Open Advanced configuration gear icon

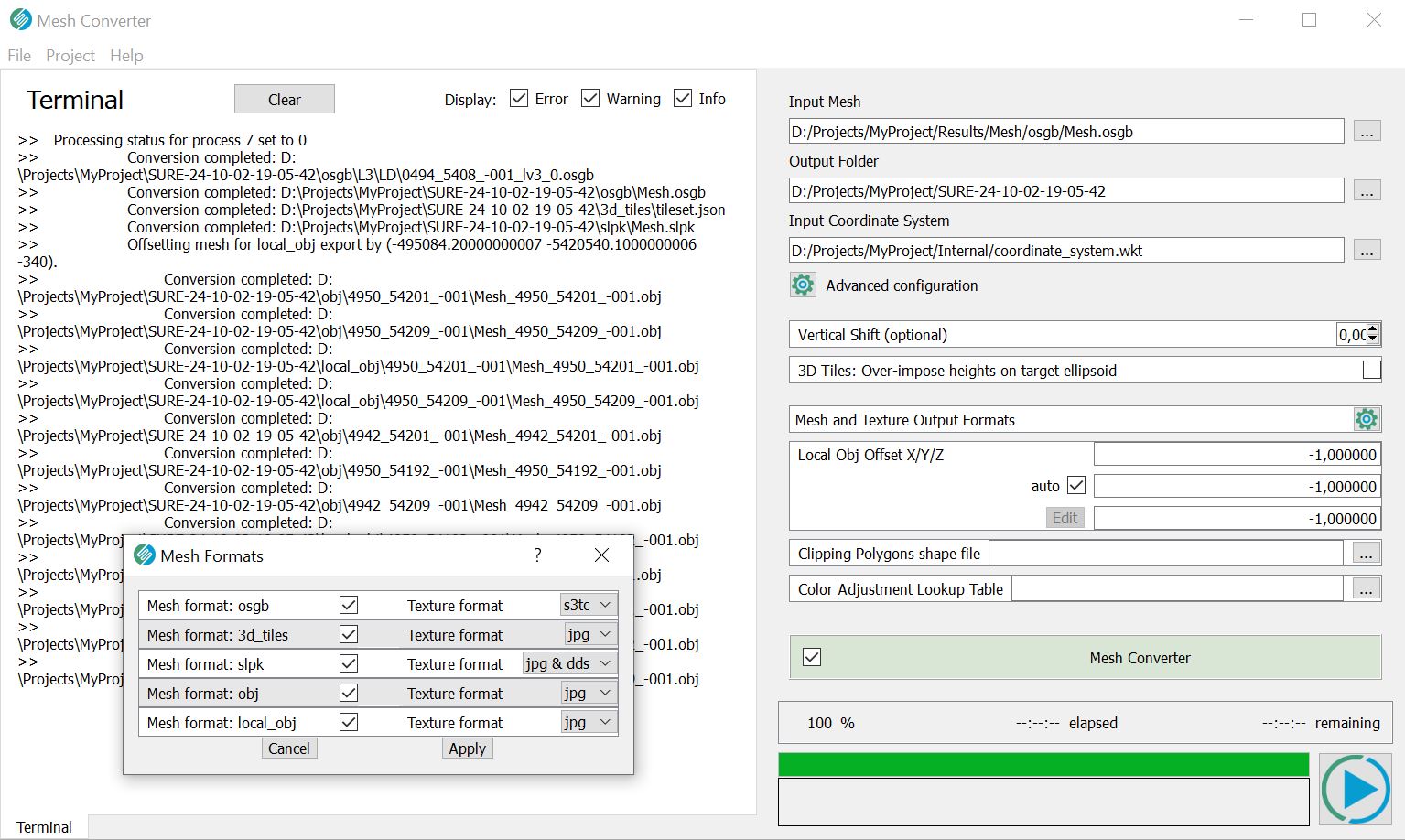pyautogui.click(x=803, y=285)
